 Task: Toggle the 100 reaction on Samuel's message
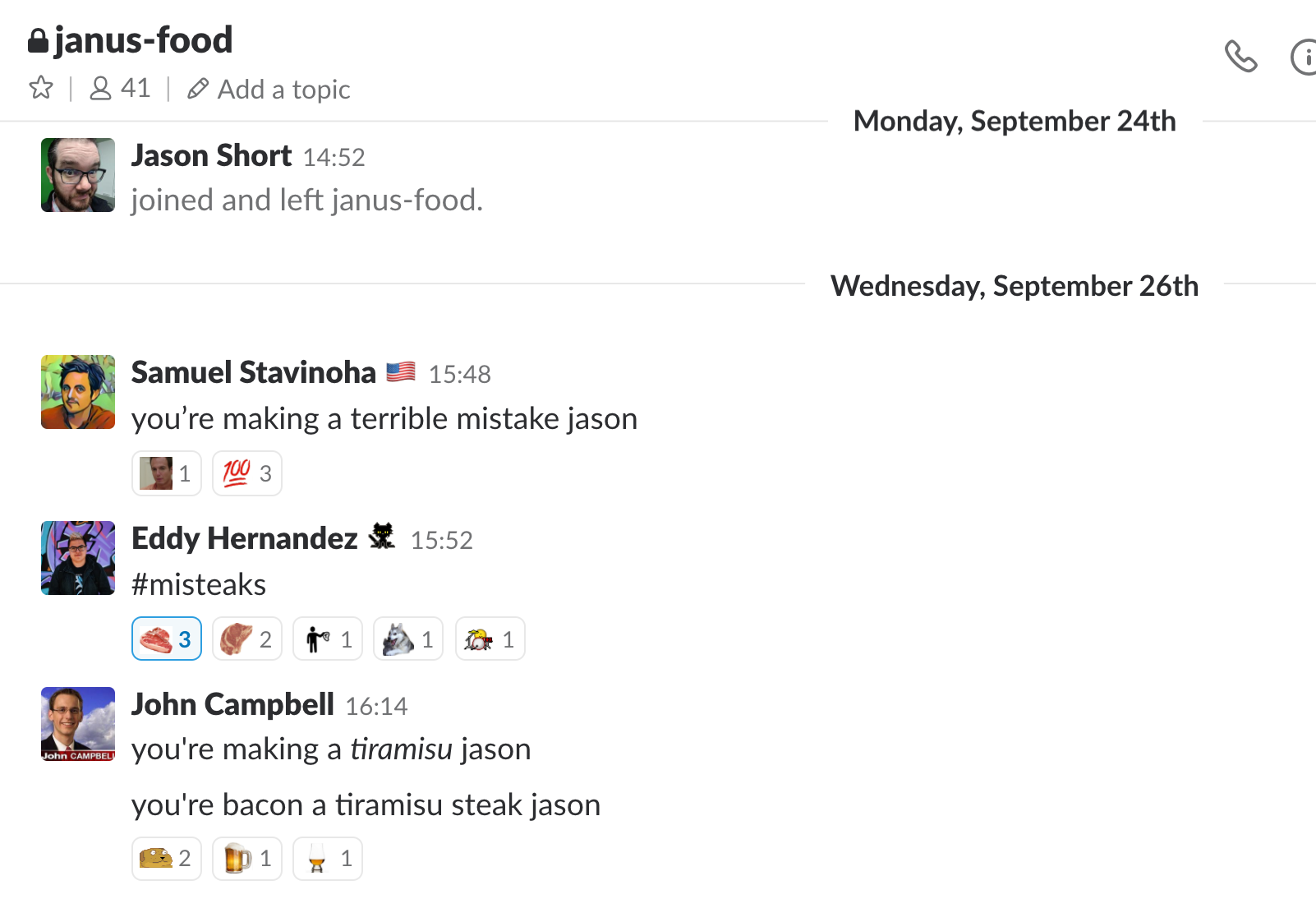point(247,473)
